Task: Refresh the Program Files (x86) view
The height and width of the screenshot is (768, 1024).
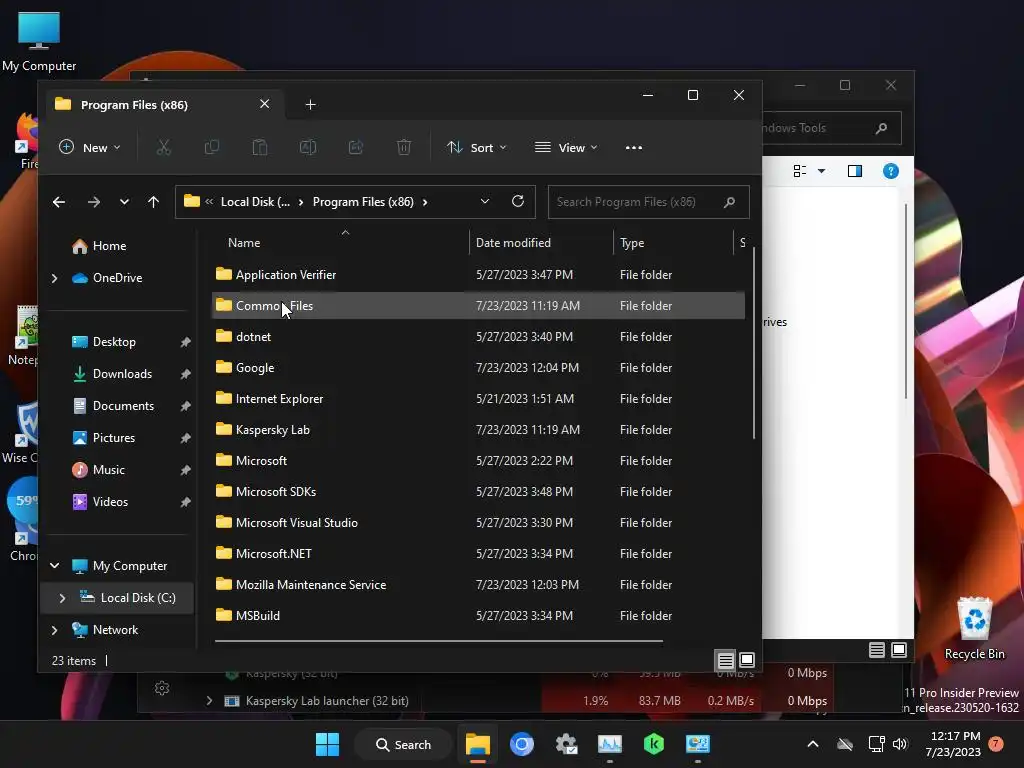Action: 518,201
